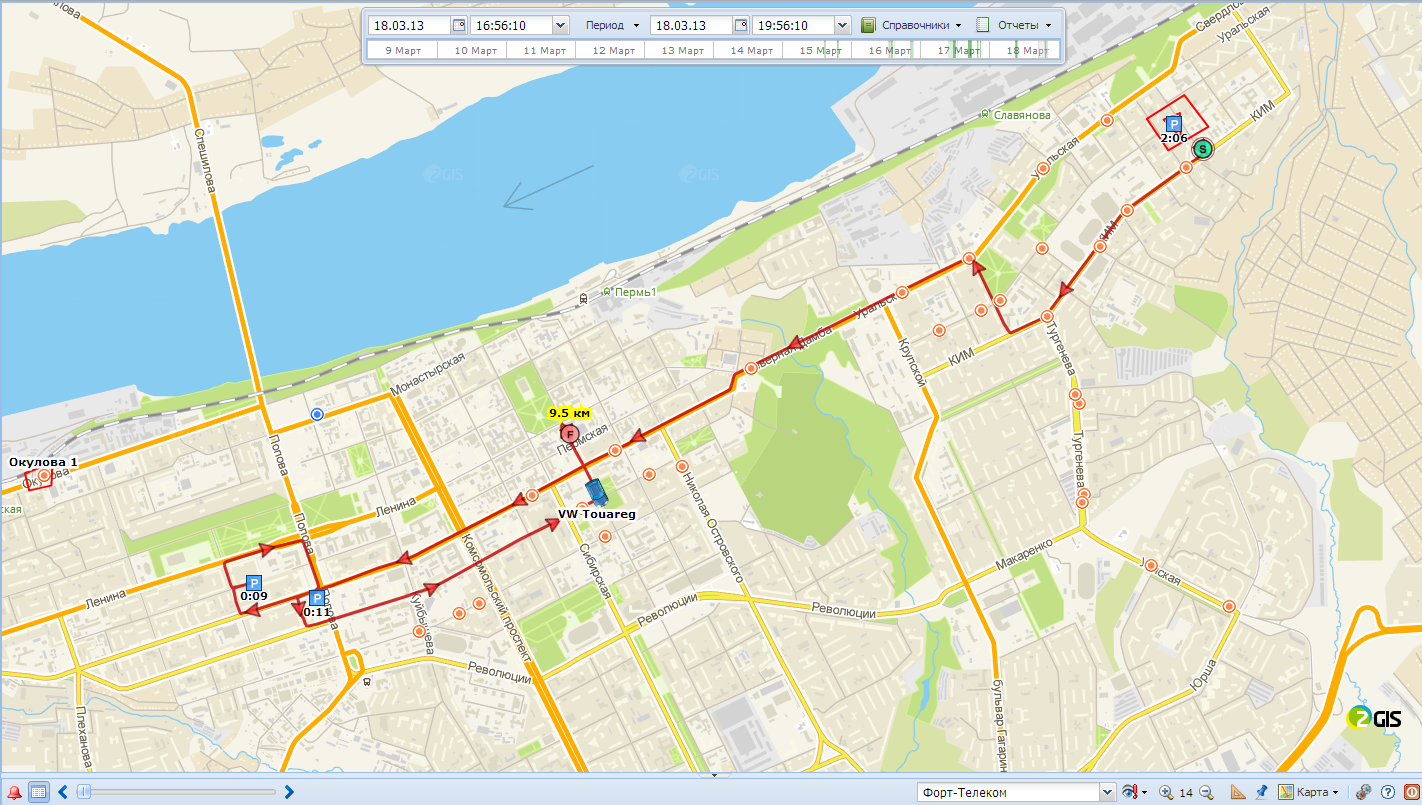The image size is (1422, 805).
Task: Open settings via the gears icon
Action: [1362, 792]
